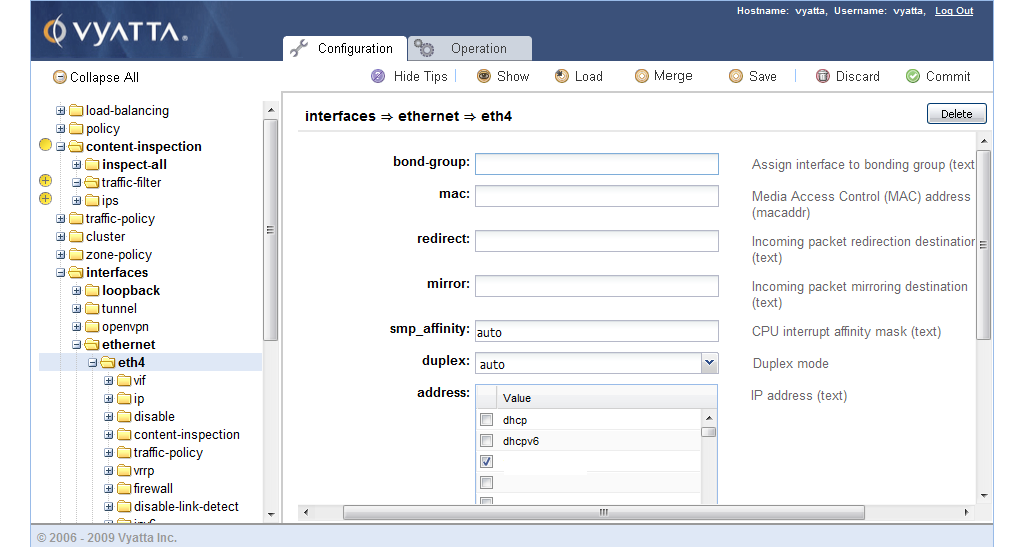Click the wrench icon on Configuration tab
The height and width of the screenshot is (547, 1026).
[x=299, y=48]
